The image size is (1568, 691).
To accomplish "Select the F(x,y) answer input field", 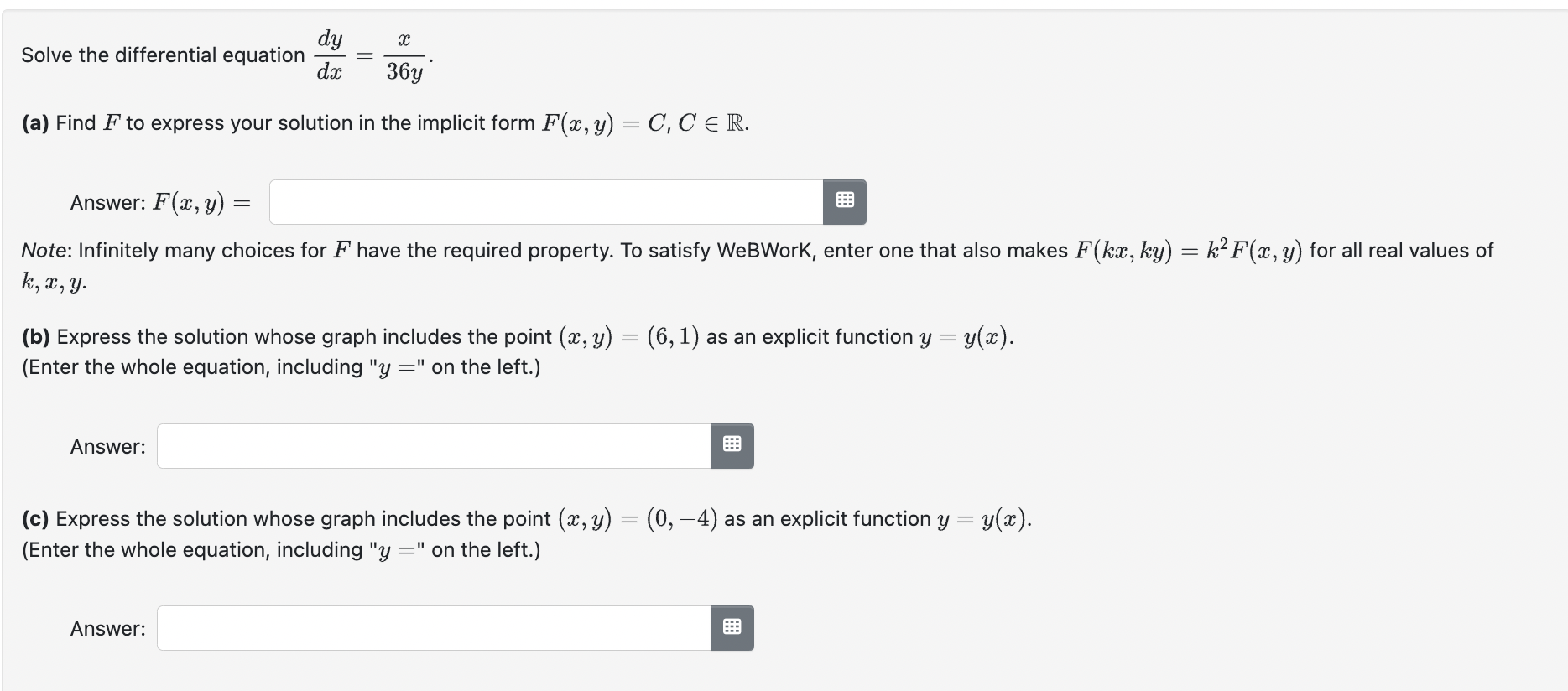I will point(545,201).
